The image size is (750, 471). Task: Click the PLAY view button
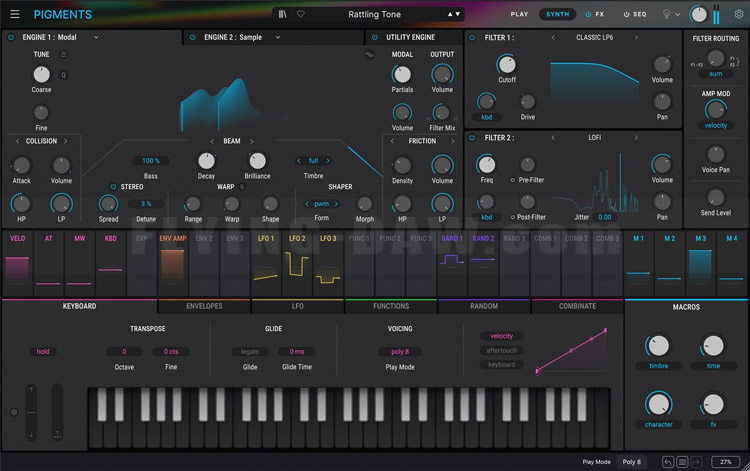point(519,14)
